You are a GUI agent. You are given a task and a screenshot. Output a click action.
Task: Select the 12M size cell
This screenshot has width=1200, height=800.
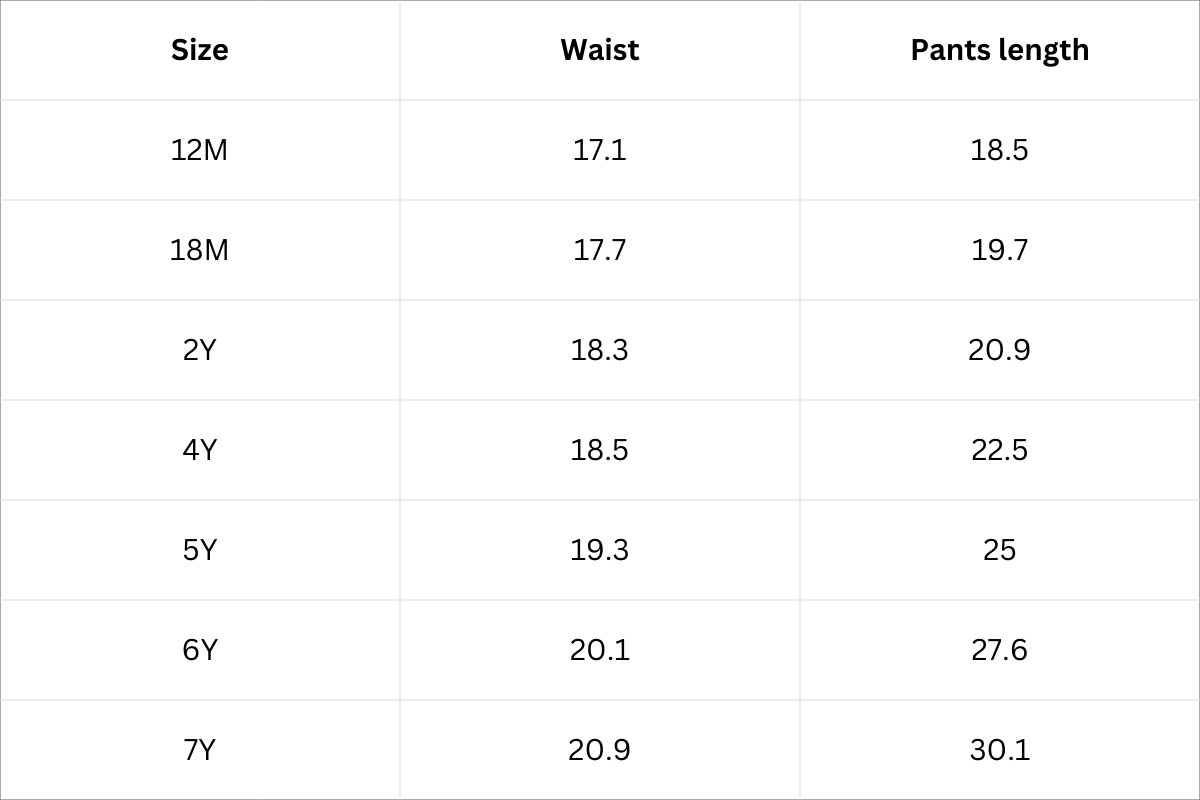coord(200,150)
